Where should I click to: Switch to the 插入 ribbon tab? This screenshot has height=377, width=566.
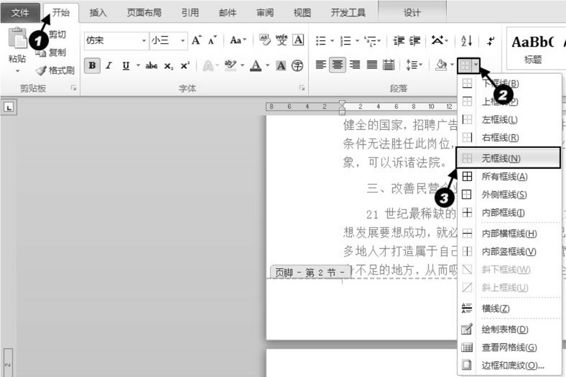[x=98, y=13]
